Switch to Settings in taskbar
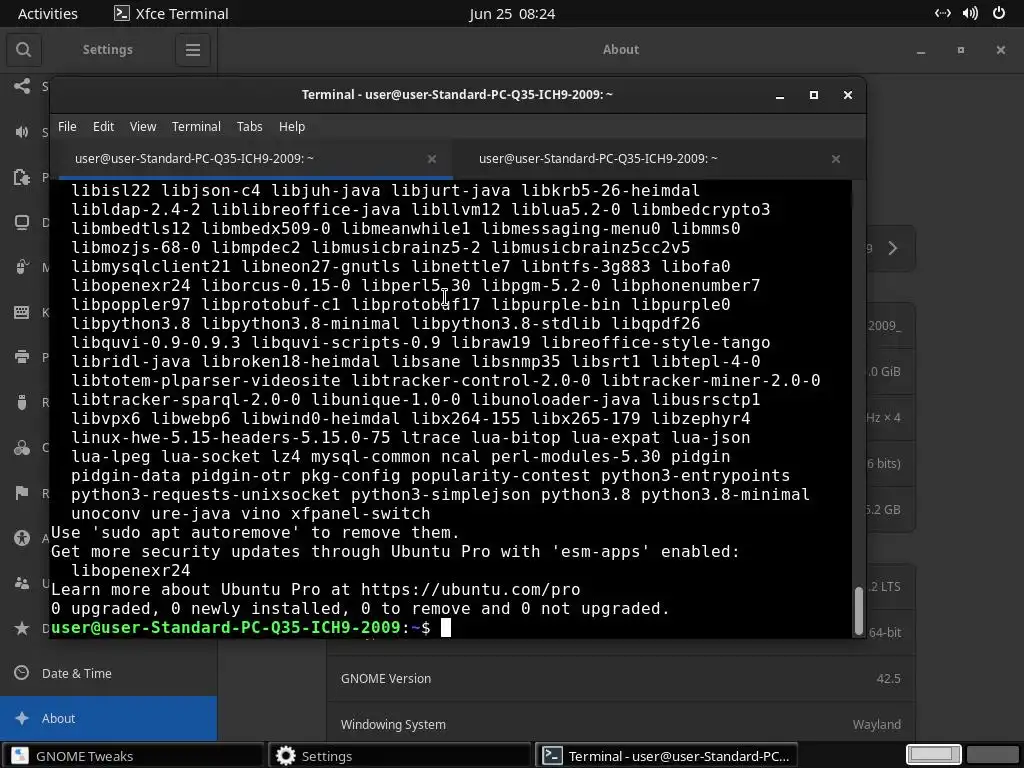Image resolution: width=1024 pixels, height=768 pixels. [x=400, y=756]
